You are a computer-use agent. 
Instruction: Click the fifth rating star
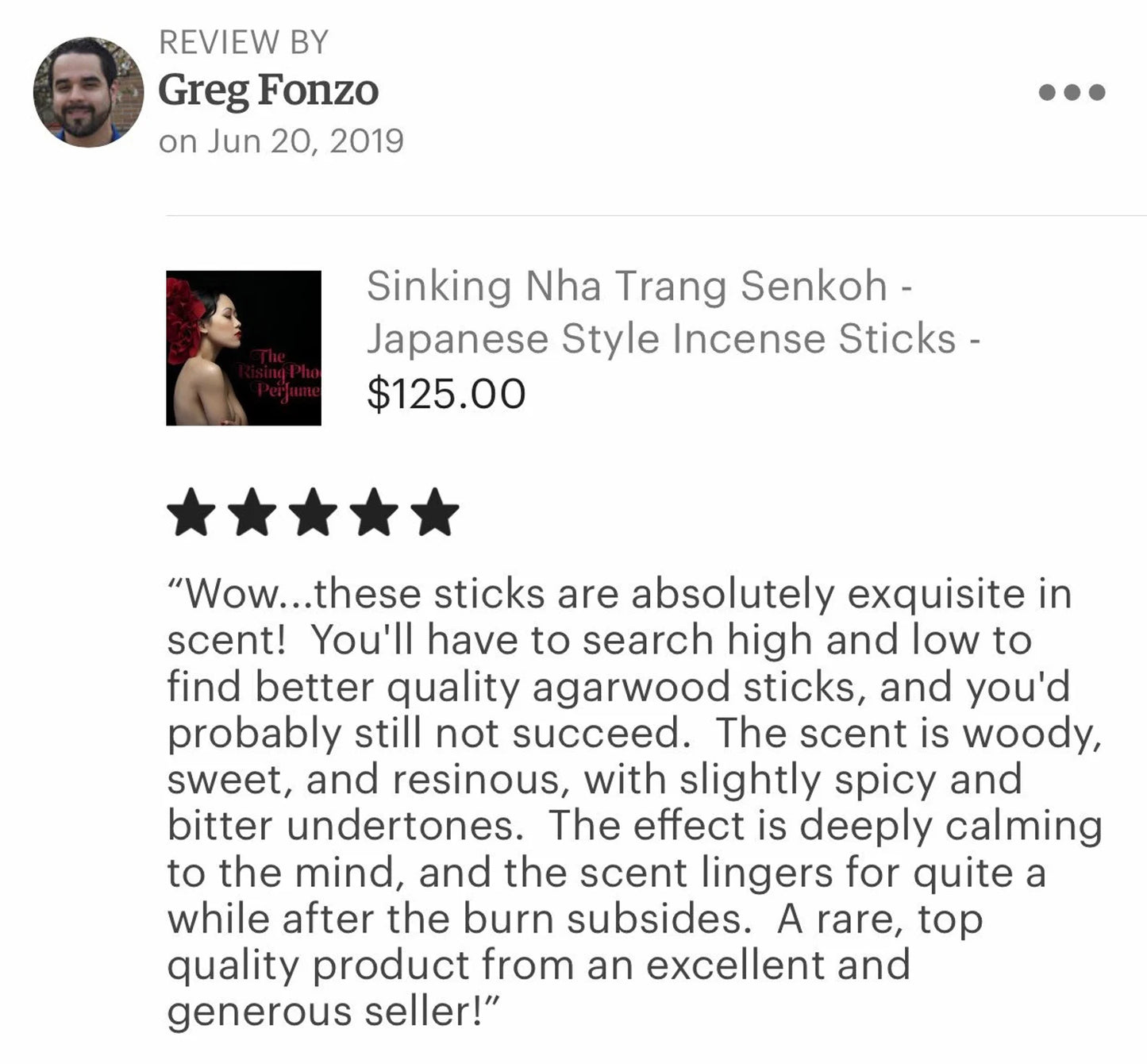pos(435,512)
